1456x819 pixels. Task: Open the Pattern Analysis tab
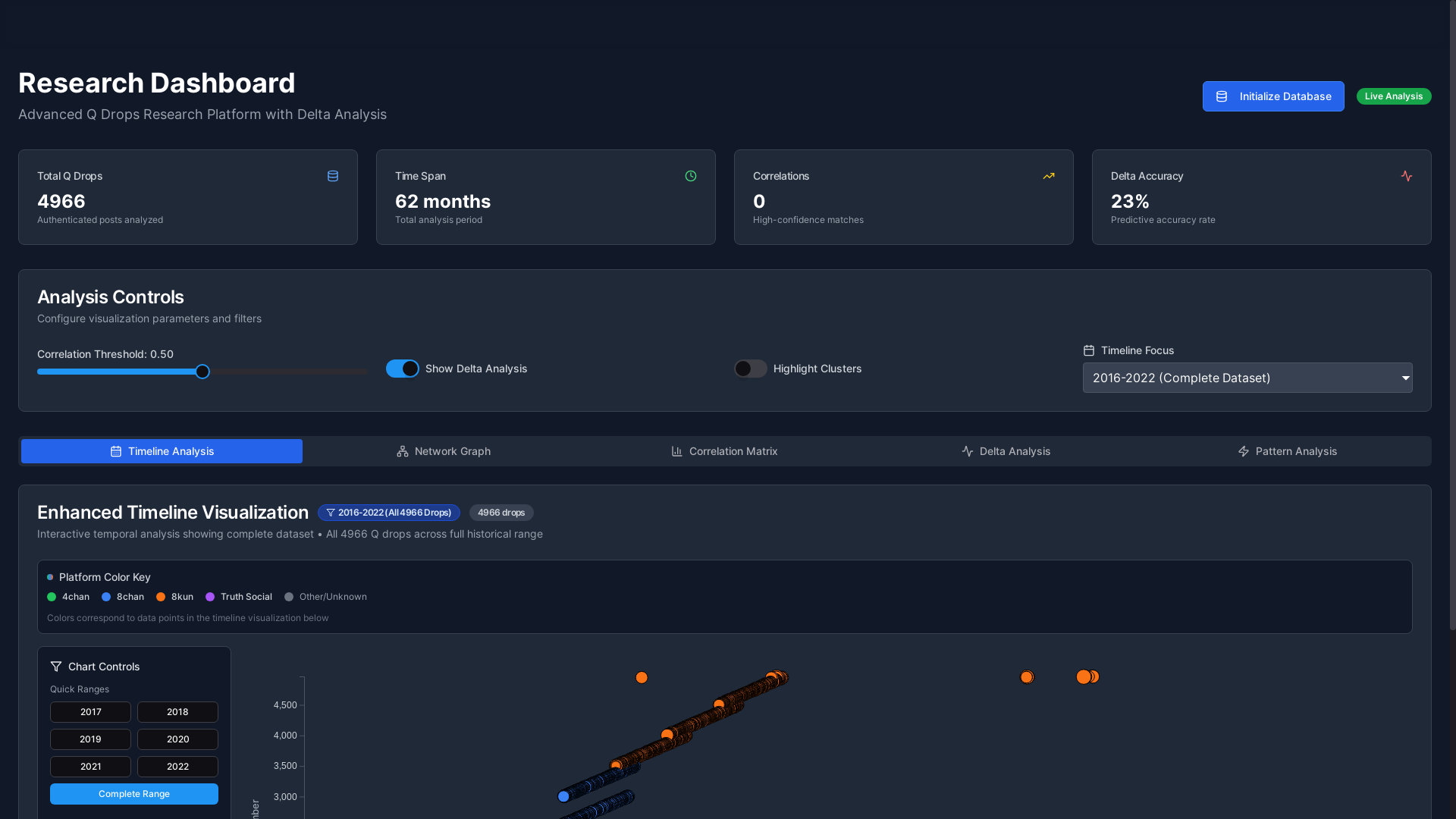(1287, 451)
